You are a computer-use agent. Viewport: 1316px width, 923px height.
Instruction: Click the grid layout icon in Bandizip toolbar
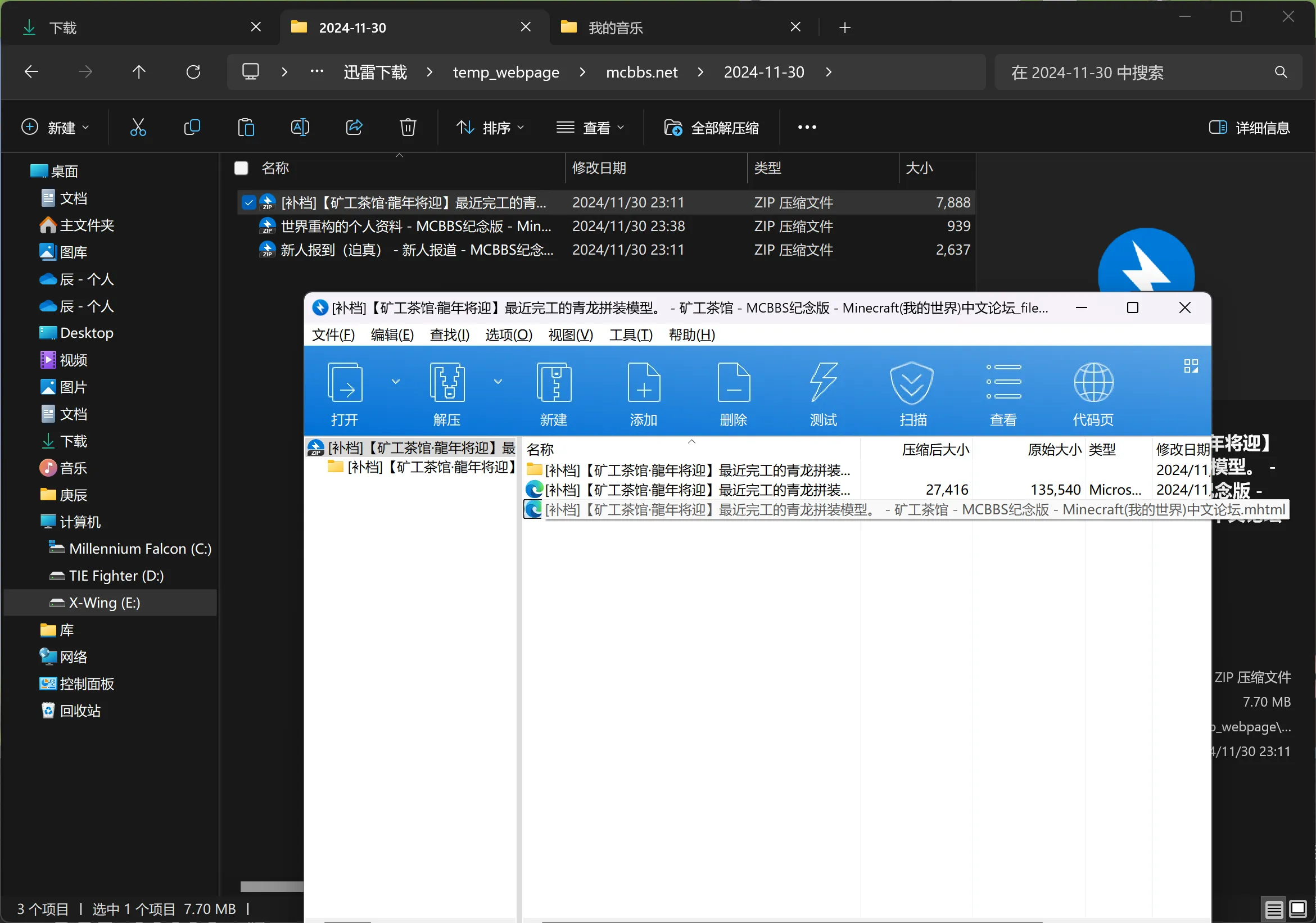coord(1191,366)
